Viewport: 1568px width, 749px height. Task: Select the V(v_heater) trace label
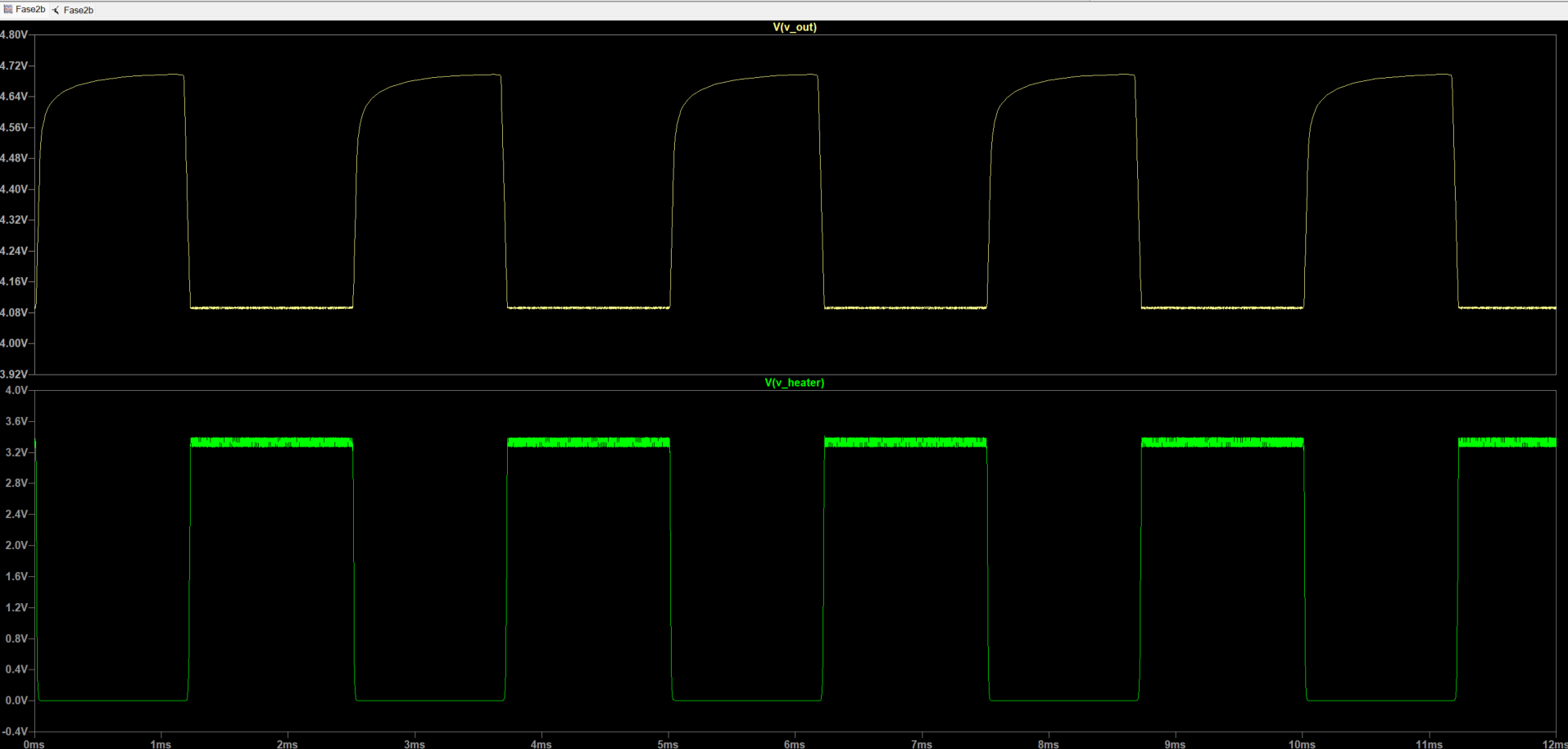pos(794,383)
